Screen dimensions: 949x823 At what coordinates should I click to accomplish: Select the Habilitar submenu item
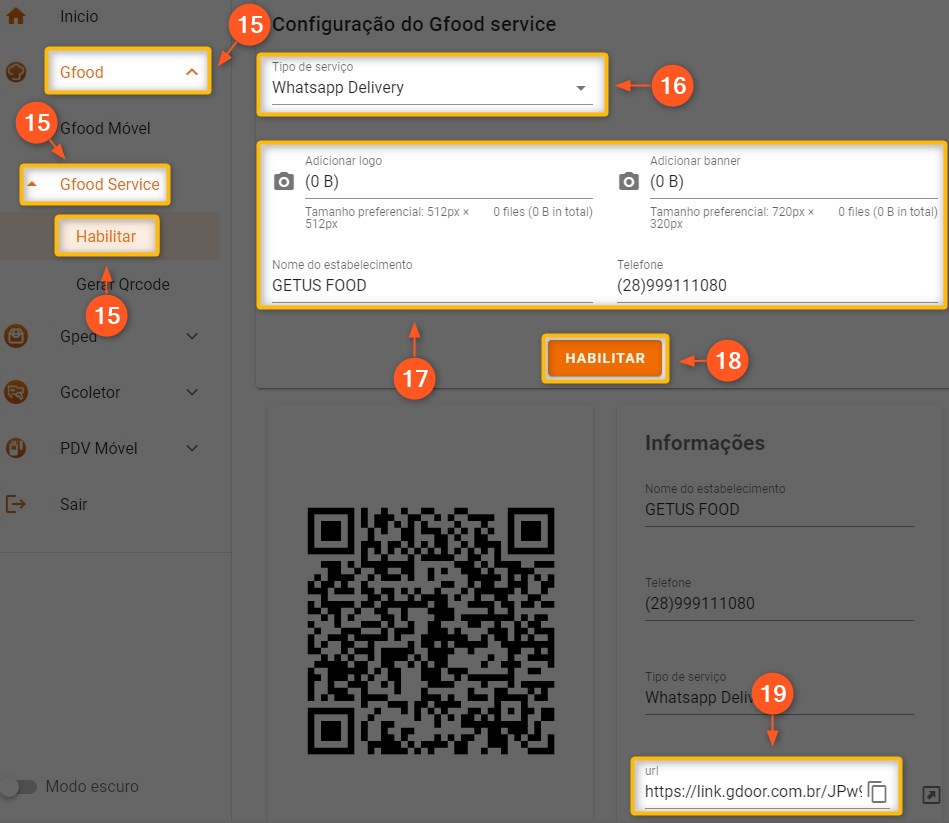pyautogui.click(x=106, y=237)
